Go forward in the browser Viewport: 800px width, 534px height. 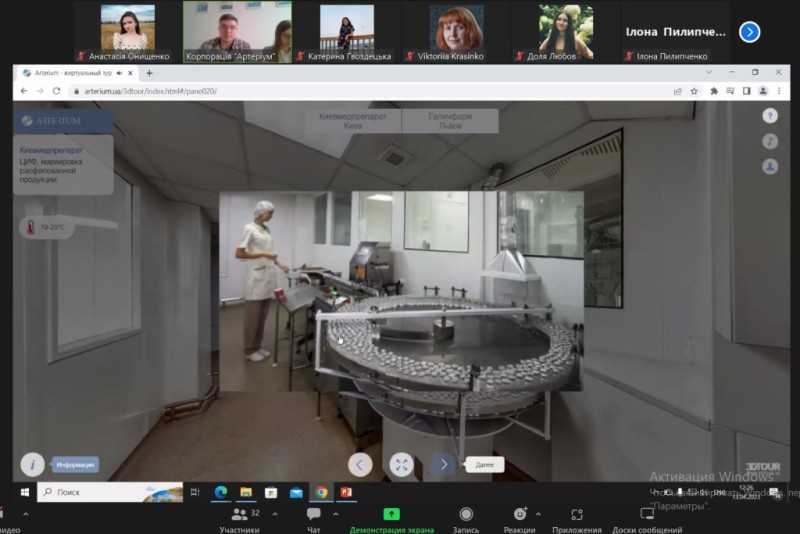[40, 91]
